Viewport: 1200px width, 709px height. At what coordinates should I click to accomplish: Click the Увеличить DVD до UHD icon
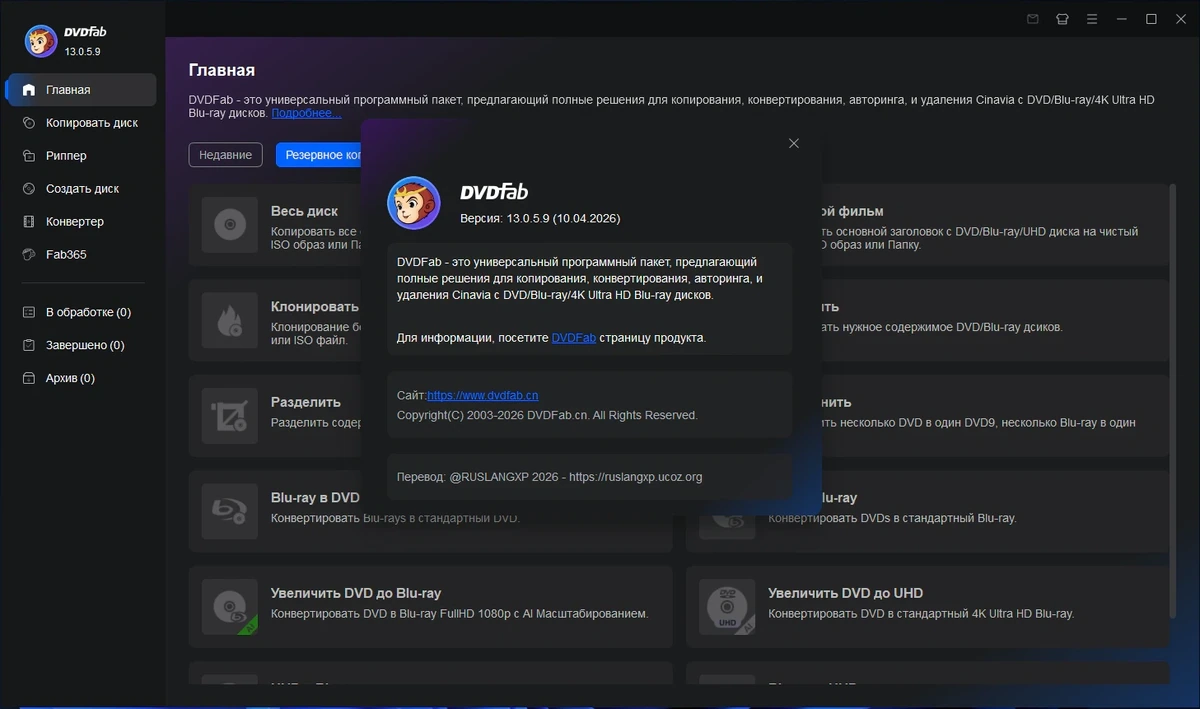(x=727, y=607)
